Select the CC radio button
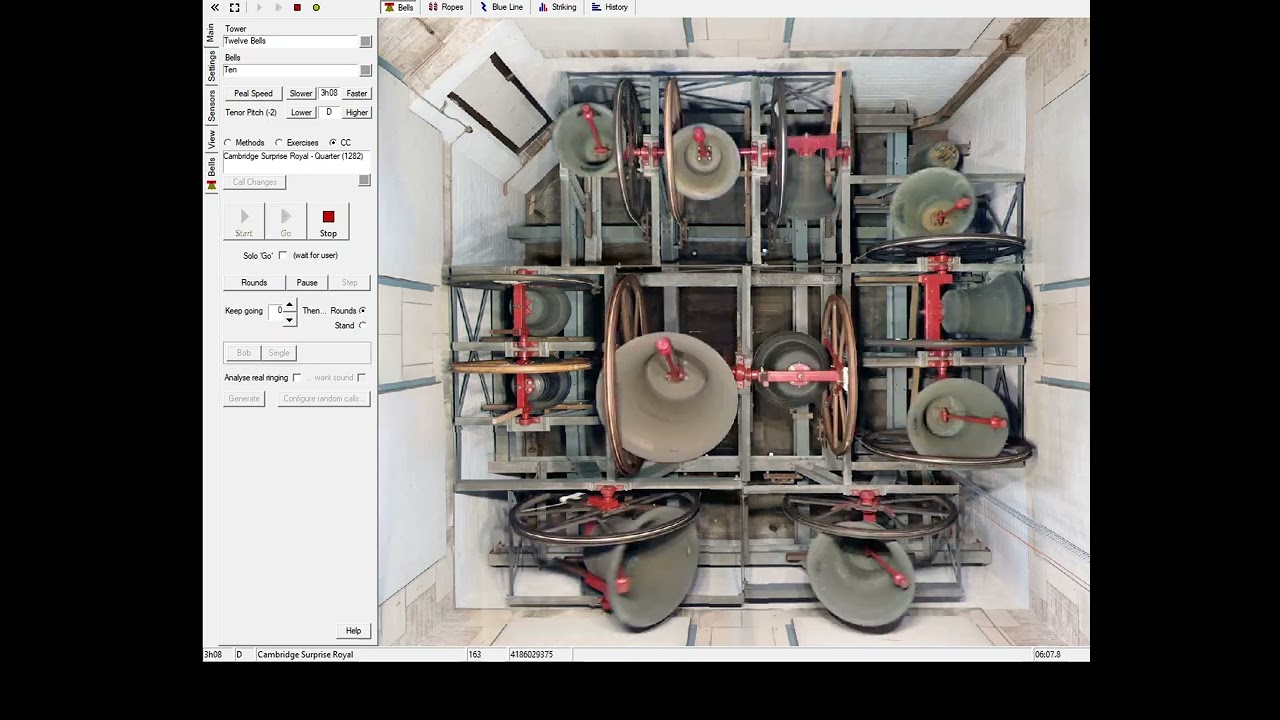The image size is (1280, 720). click(x=333, y=143)
